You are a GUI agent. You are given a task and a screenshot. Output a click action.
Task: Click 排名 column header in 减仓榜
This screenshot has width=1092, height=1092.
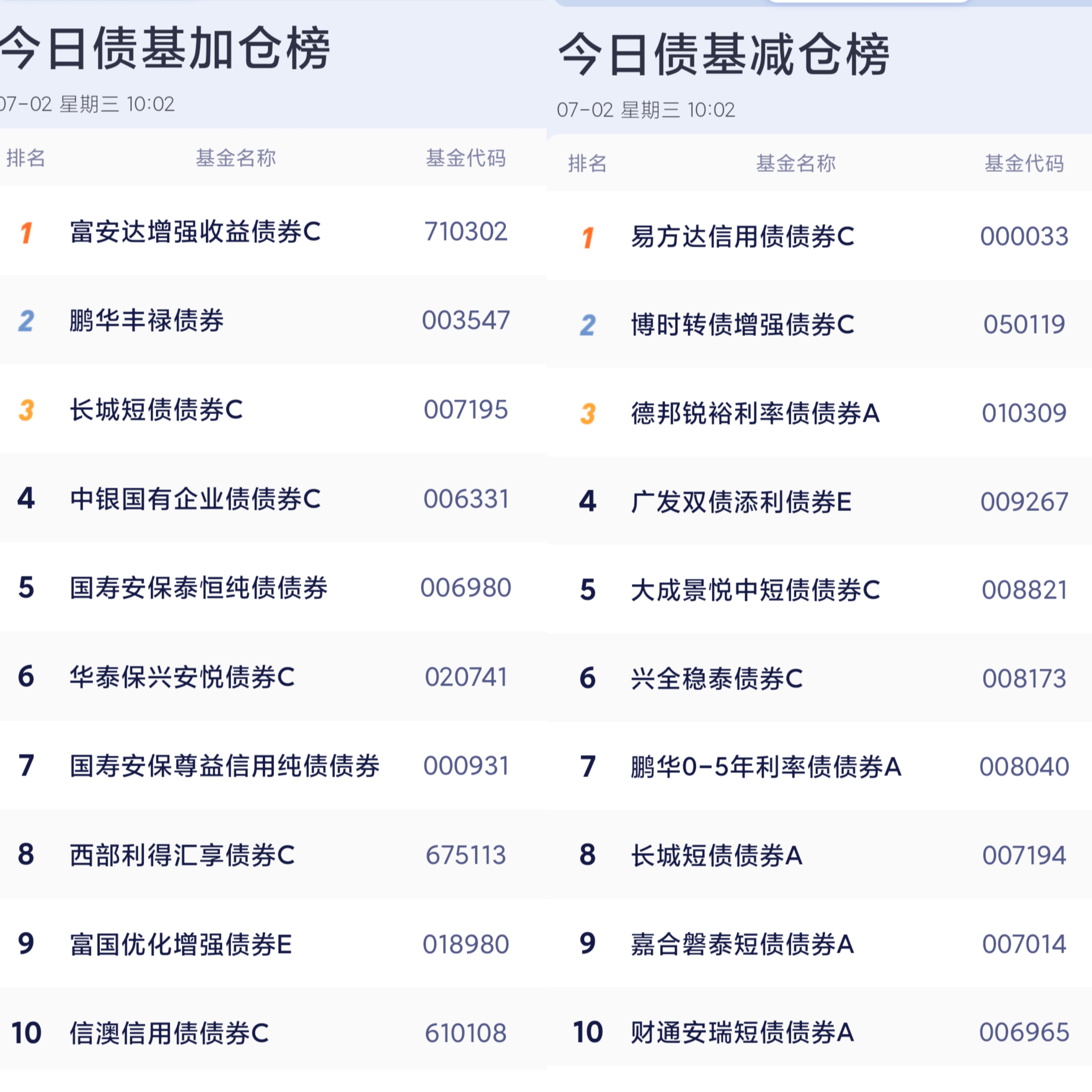pyautogui.click(x=587, y=163)
